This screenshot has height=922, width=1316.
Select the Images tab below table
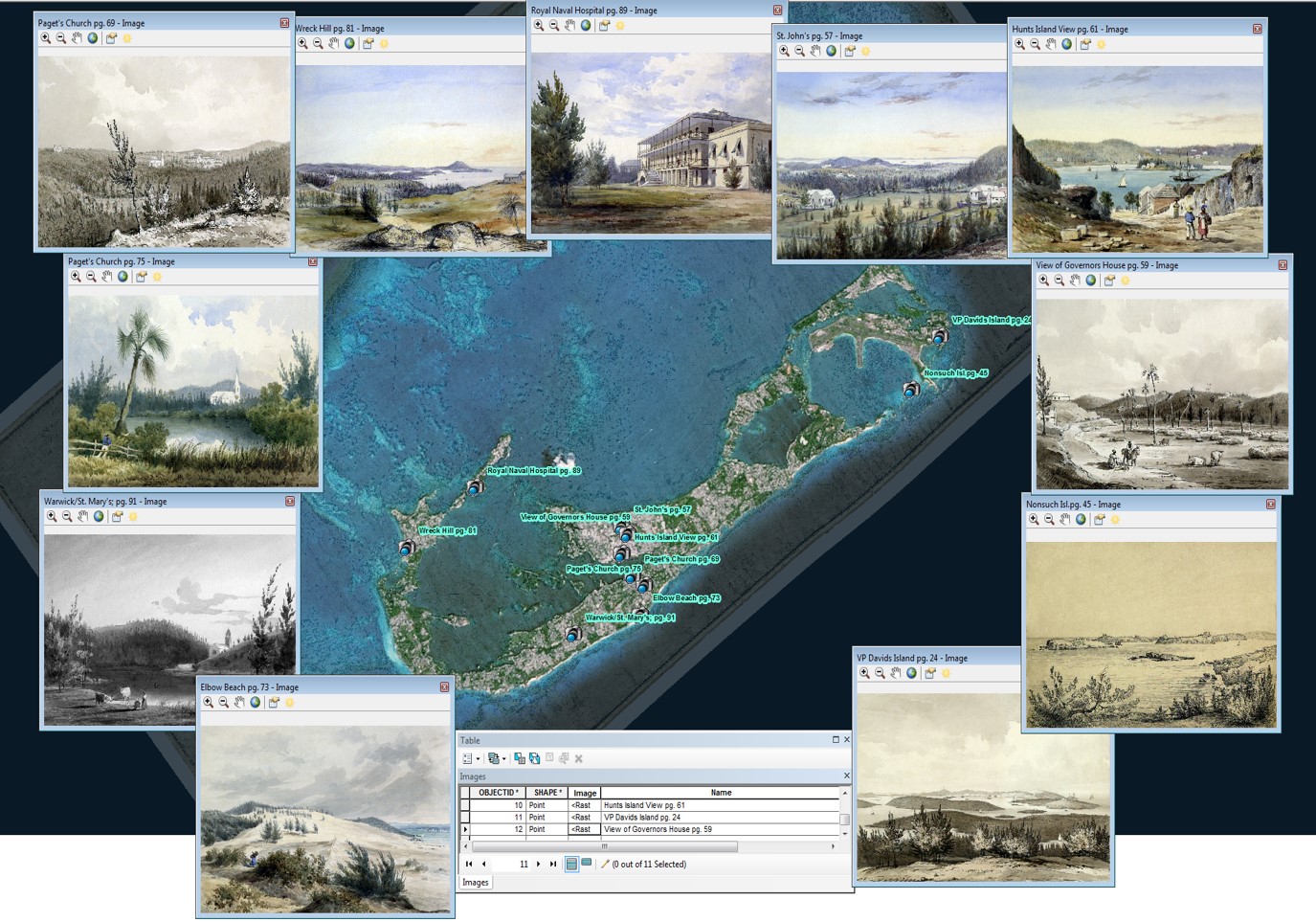476,882
